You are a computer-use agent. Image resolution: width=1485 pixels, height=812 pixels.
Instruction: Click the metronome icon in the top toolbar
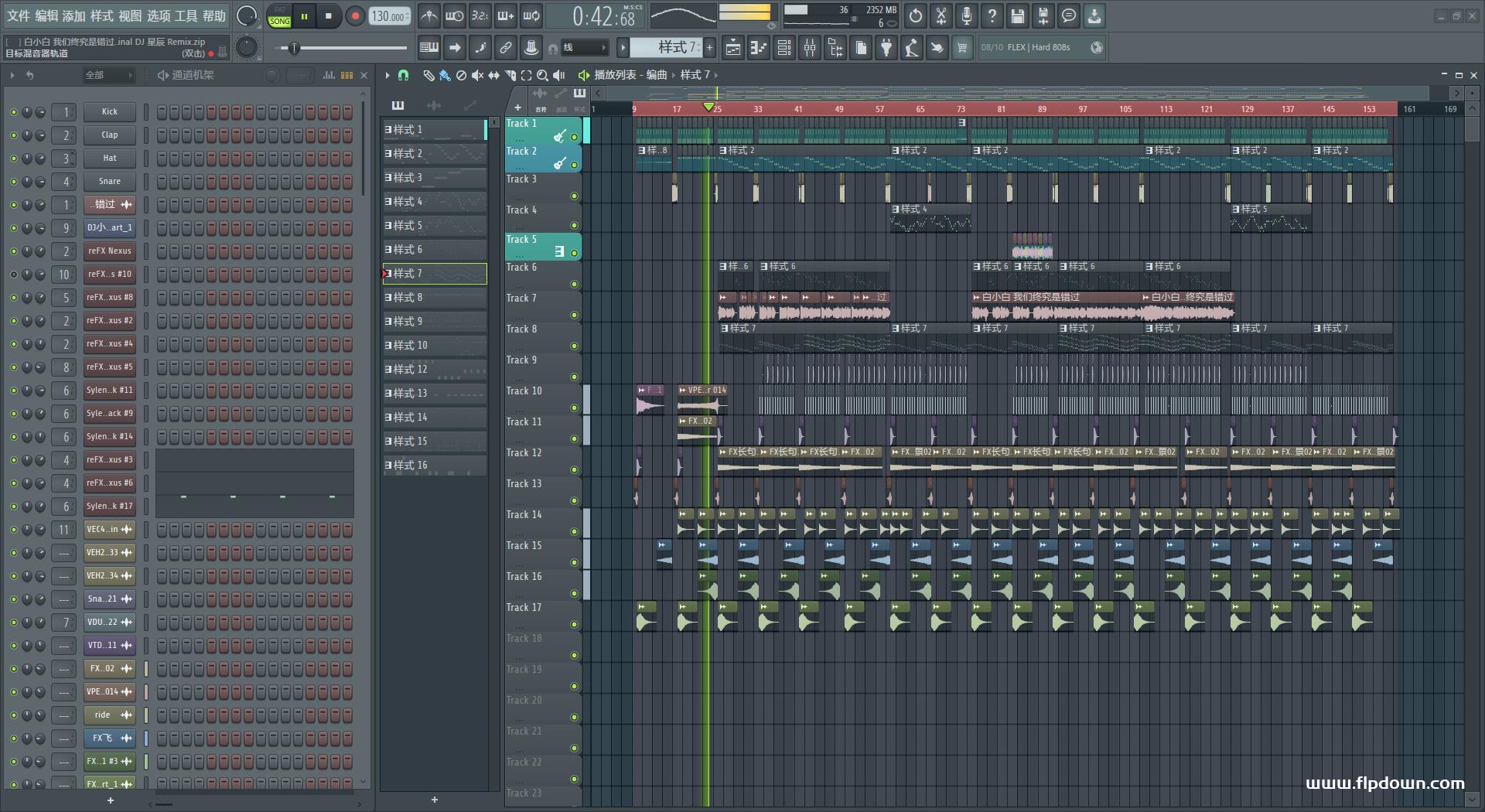tap(429, 15)
